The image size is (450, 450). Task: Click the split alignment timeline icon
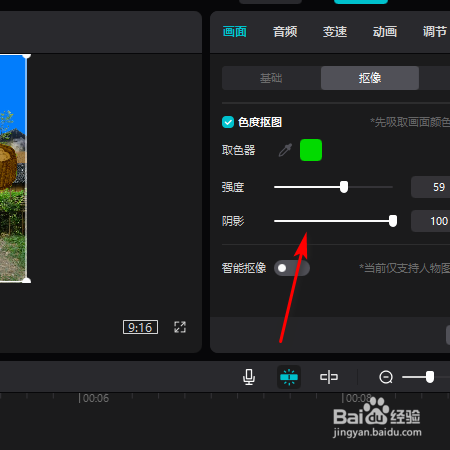tap(329, 377)
